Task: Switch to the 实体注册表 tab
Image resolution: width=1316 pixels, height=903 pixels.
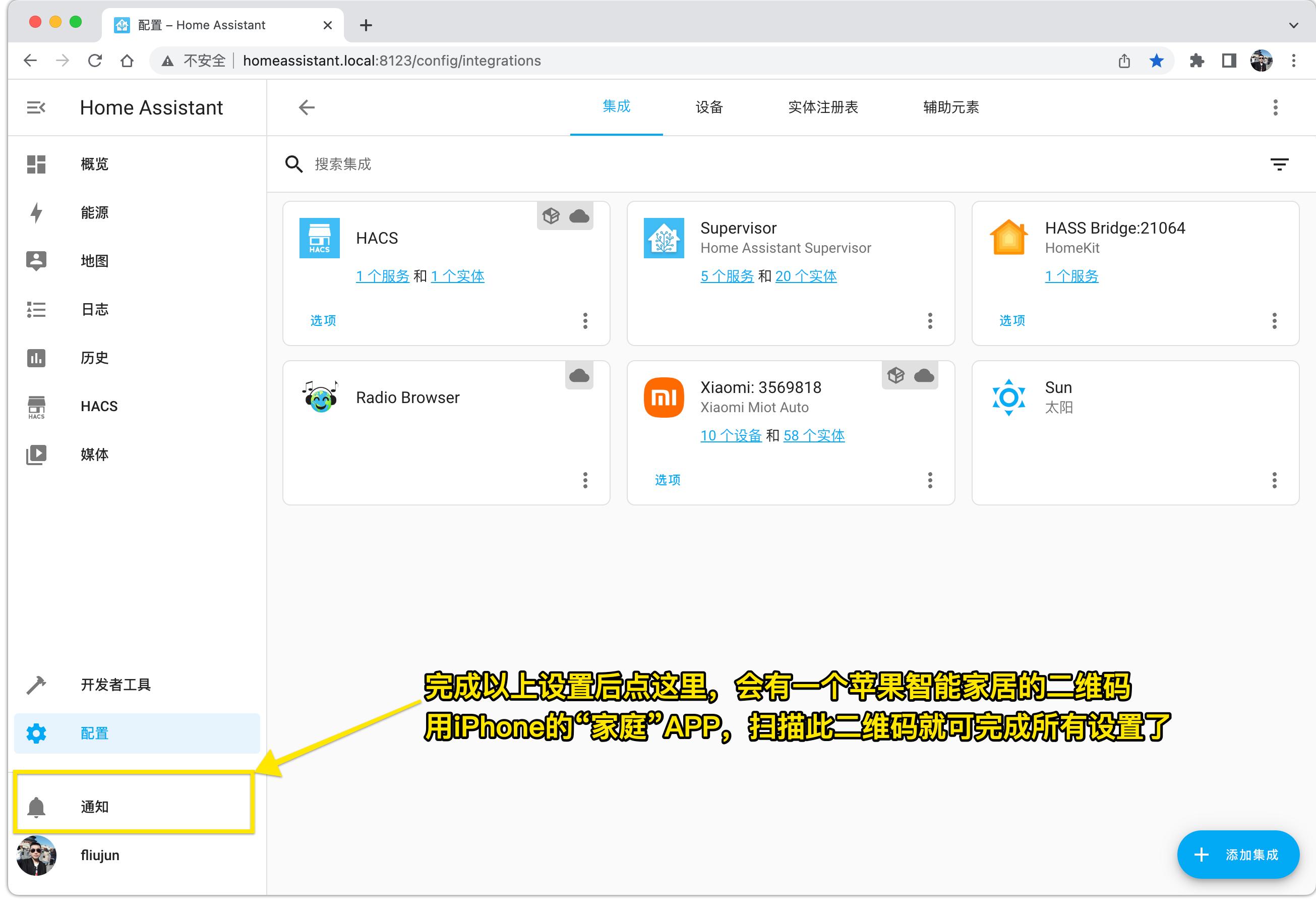Action: click(823, 107)
